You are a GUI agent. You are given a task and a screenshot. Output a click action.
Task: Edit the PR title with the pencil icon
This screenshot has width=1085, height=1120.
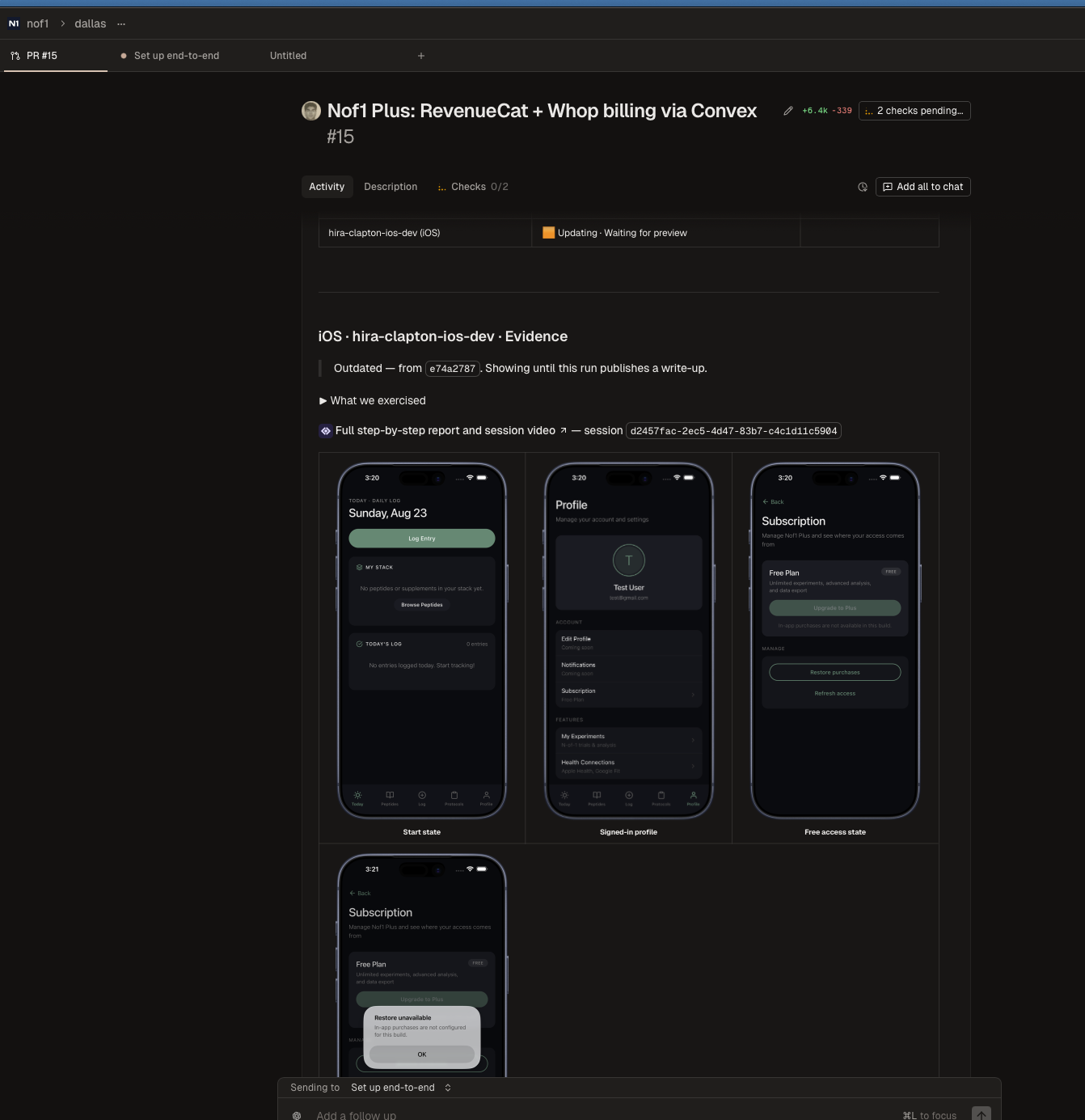[788, 111]
